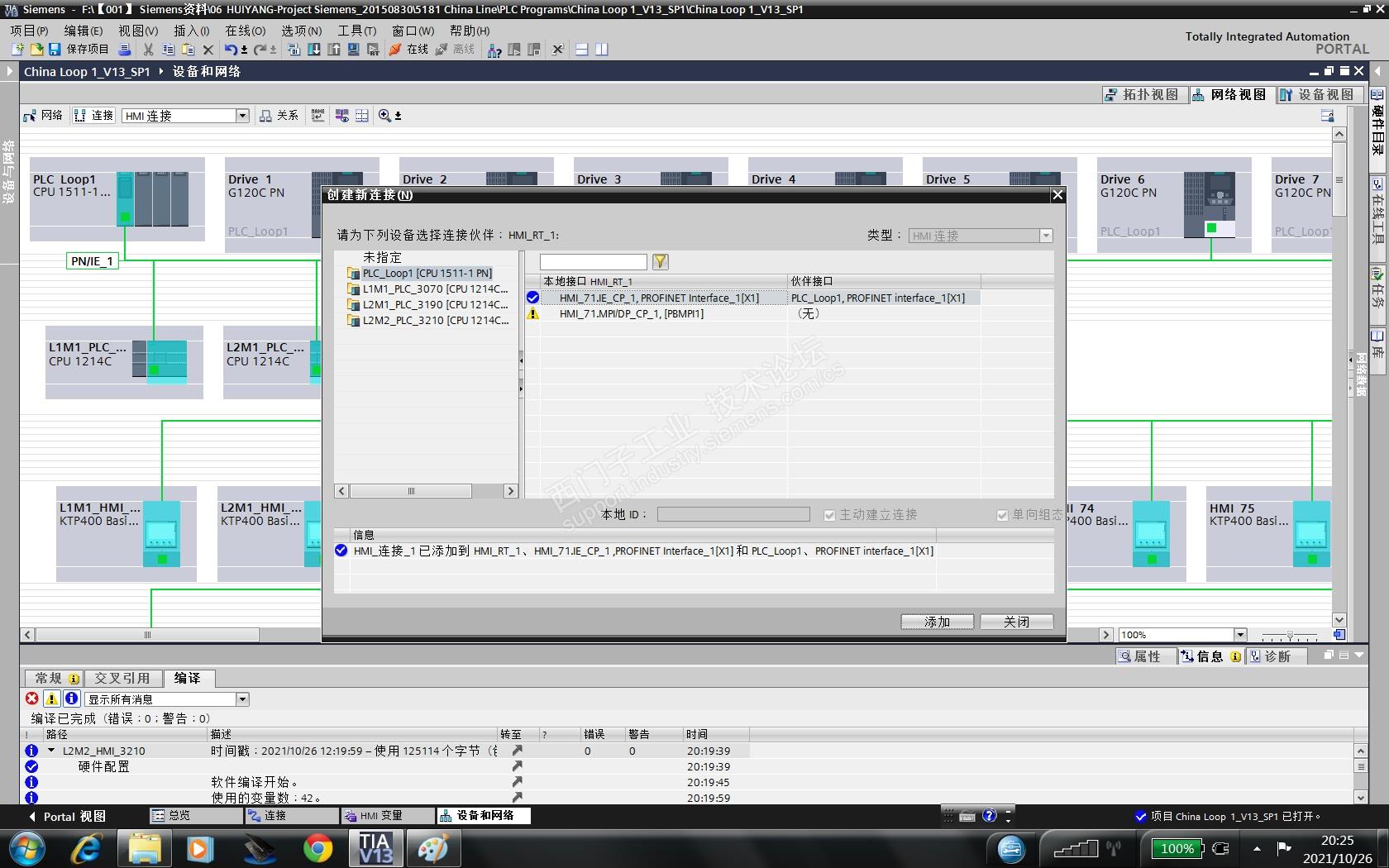Viewport: 1389px width, 868px height.
Task: Open the 总览 overview taskbar button
Action: coord(196,816)
